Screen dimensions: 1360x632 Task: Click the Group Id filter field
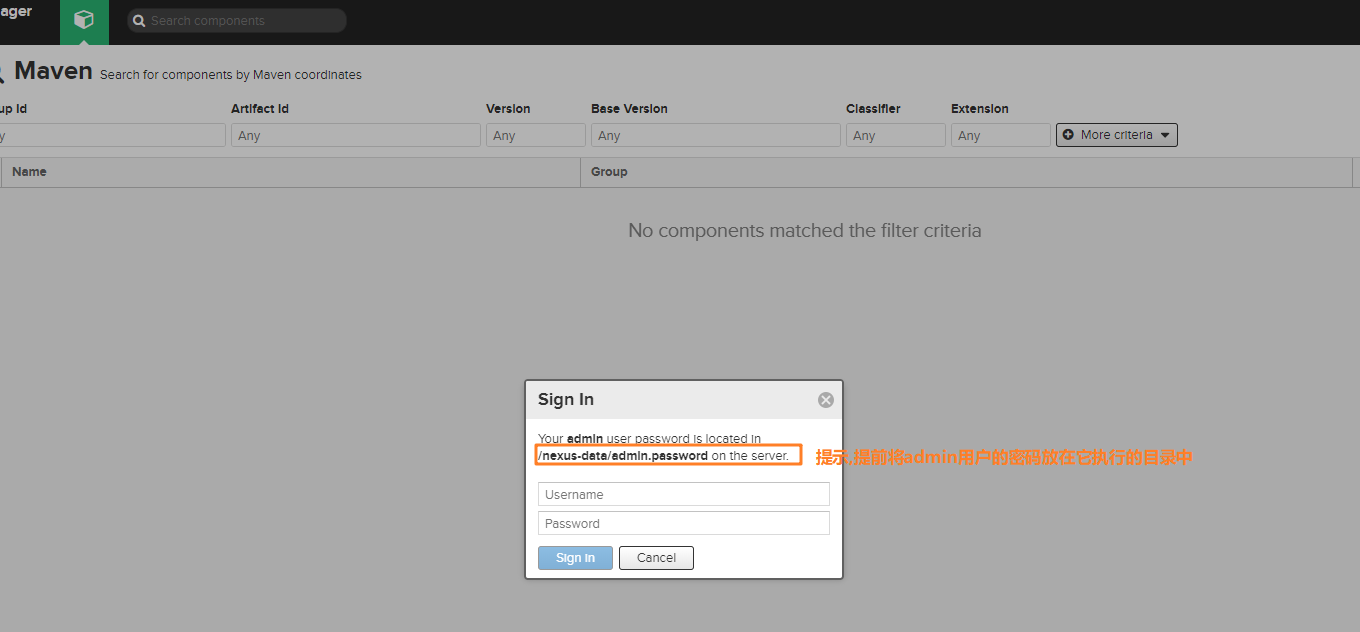click(112, 135)
